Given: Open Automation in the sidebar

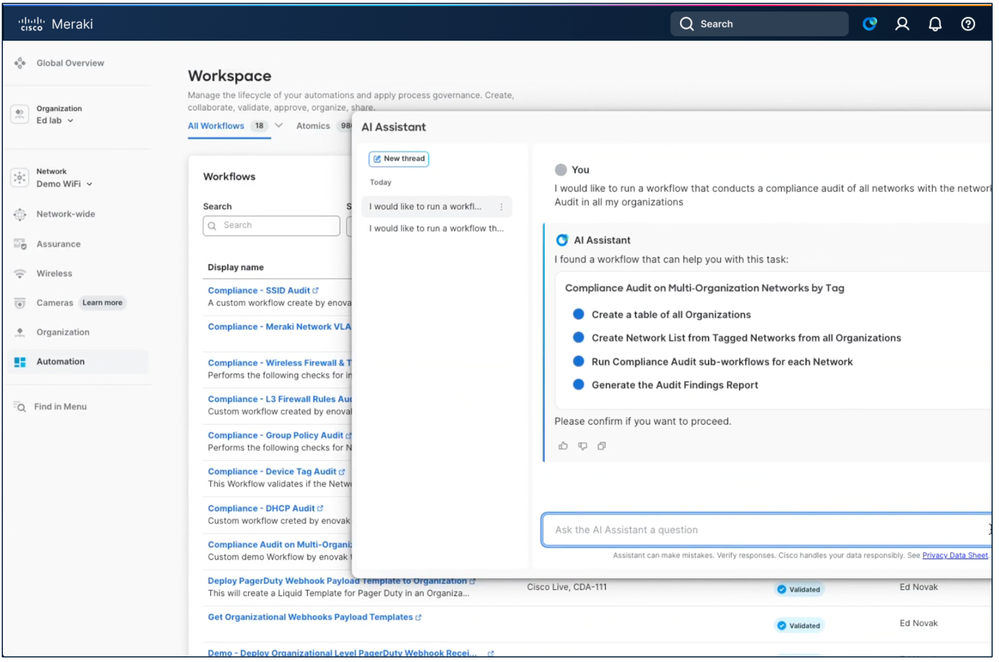Looking at the screenshot, I should [x=60, y=362].
